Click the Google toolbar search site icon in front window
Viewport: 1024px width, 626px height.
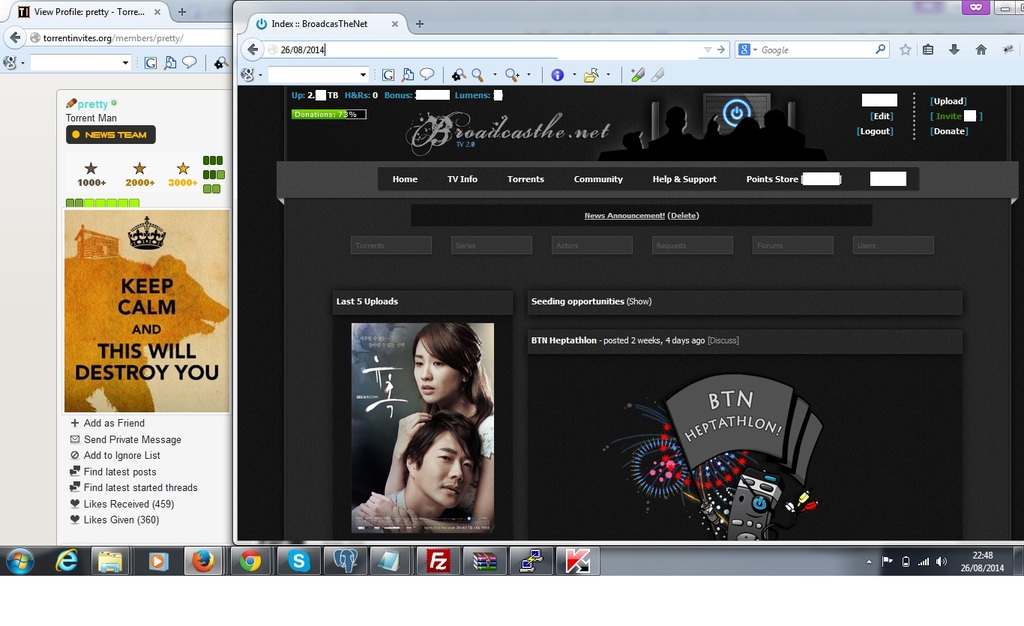click(388, 75)
